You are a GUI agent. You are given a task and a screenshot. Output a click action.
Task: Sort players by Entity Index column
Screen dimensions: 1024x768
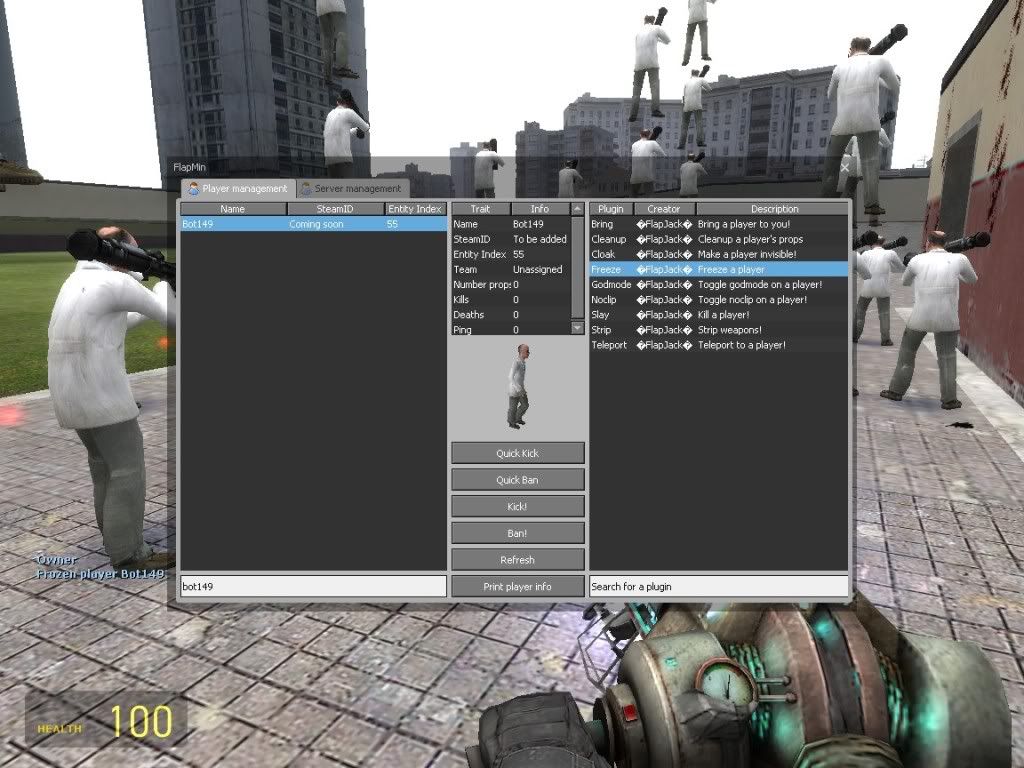point(415,209)
